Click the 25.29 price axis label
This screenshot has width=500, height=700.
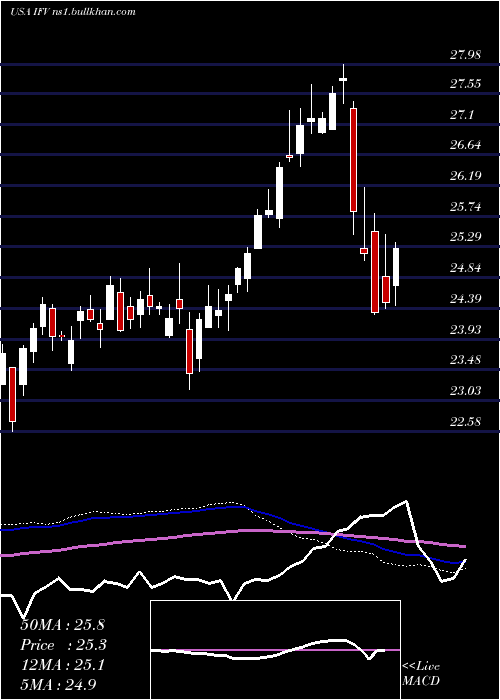(466, 237)
